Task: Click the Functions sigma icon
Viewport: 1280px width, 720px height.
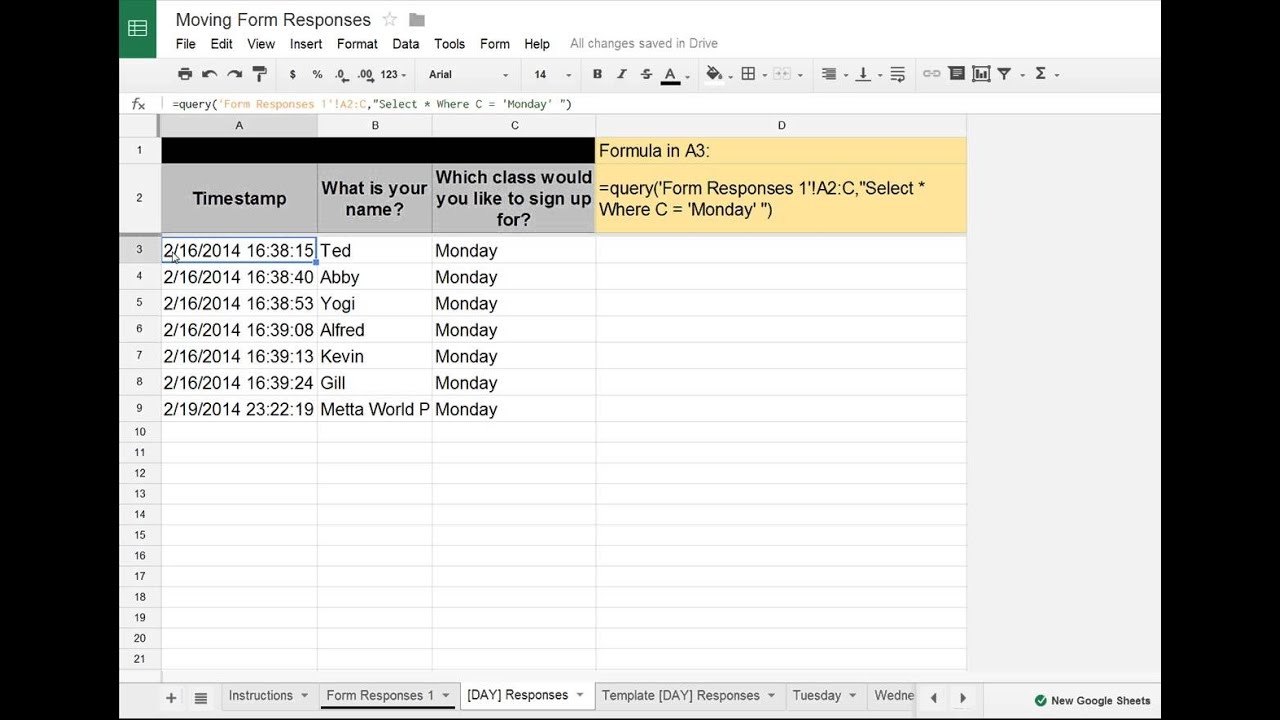Action: tap(1040, 74)
